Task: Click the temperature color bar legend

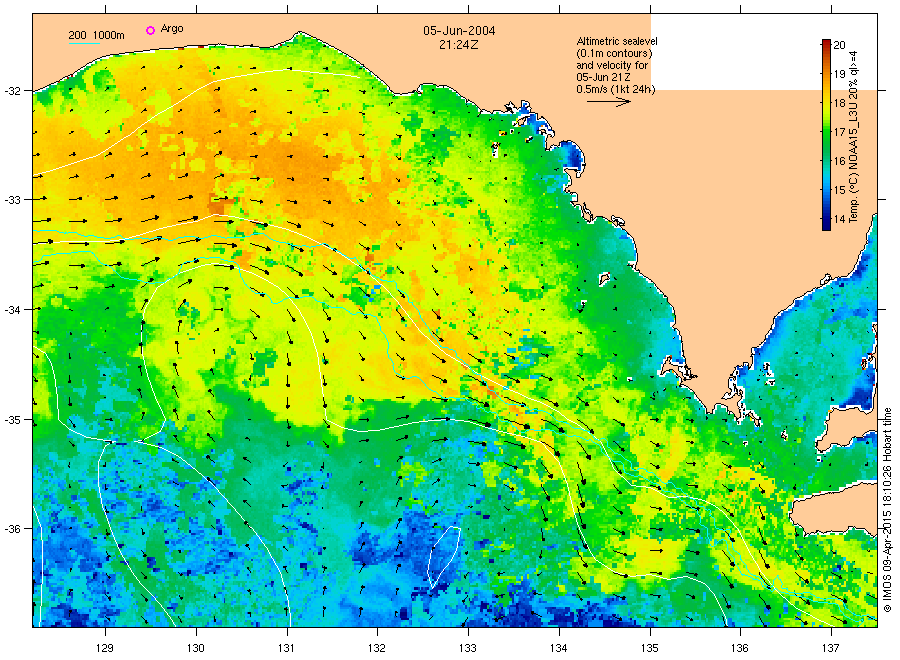Action: [x=826, y=135]
